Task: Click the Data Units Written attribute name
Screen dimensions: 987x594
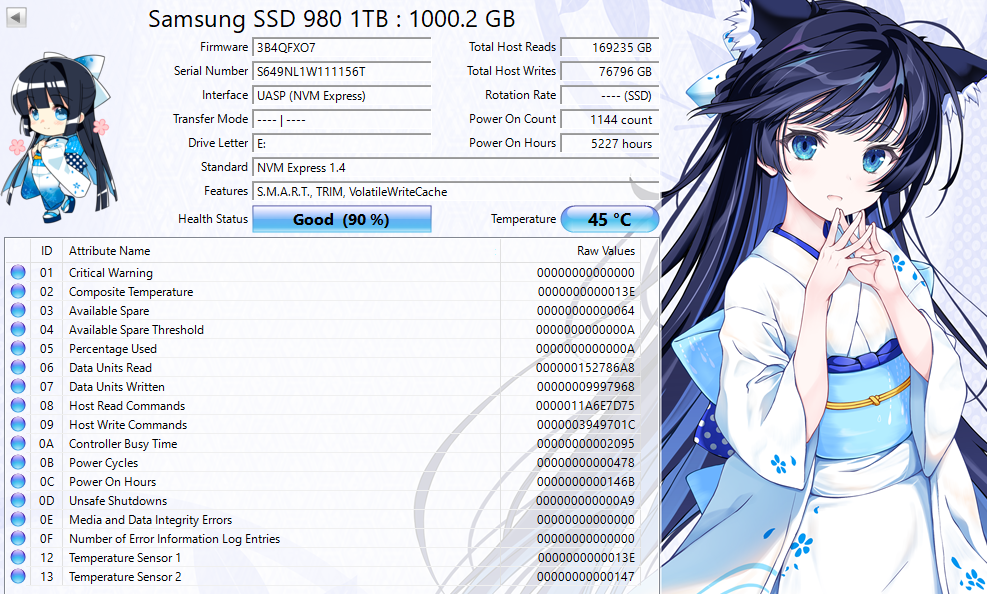Action: (x=116, y=386)
